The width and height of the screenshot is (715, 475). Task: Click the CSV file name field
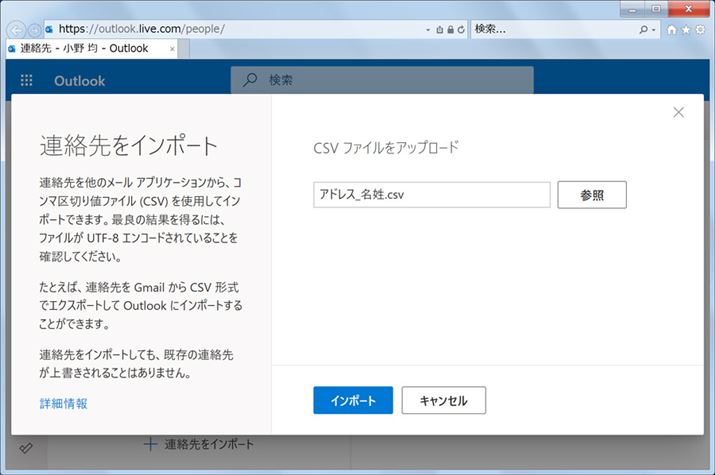click(431, 195)
